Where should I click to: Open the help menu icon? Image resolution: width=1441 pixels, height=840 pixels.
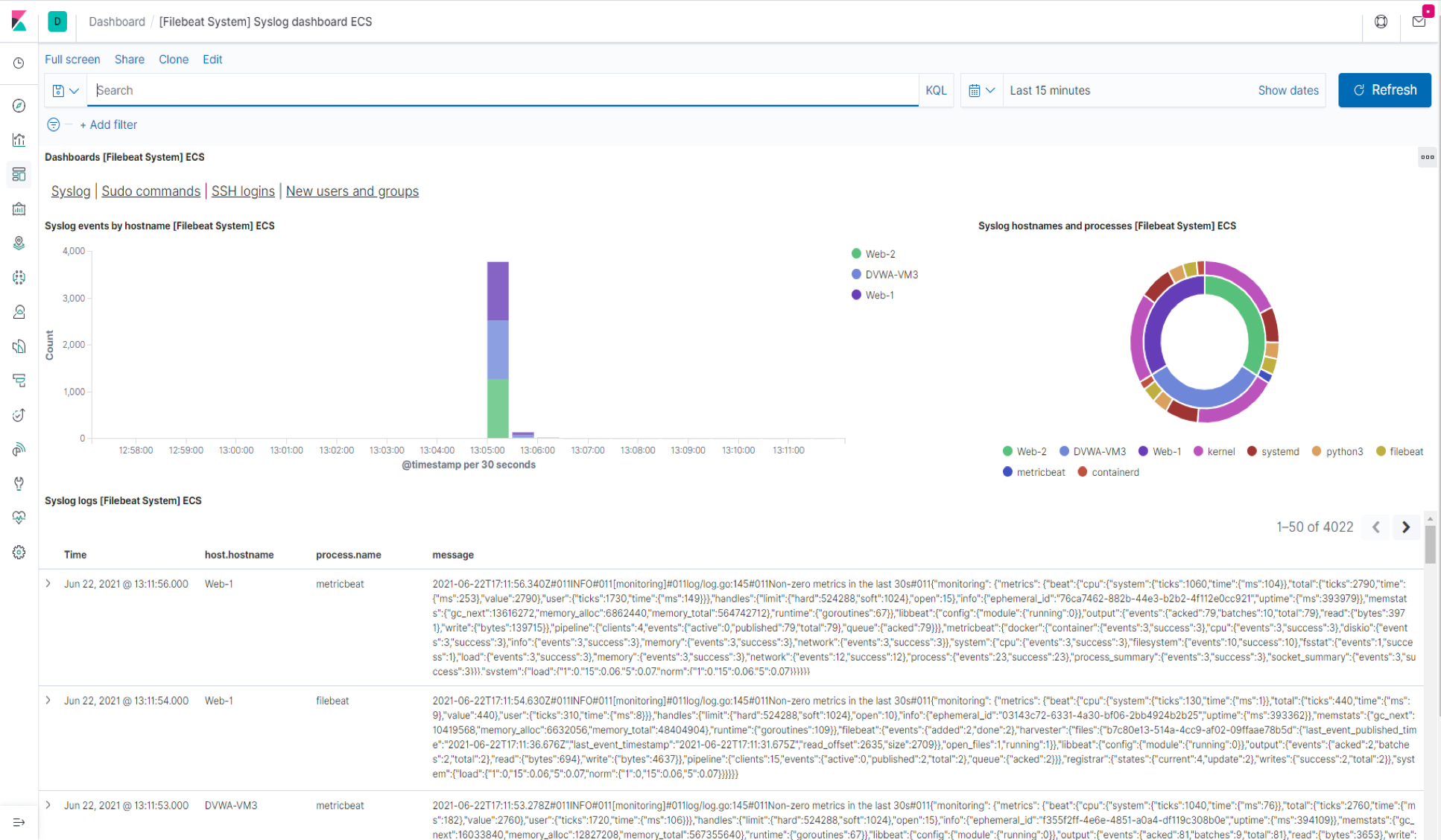coord(1381,22)
